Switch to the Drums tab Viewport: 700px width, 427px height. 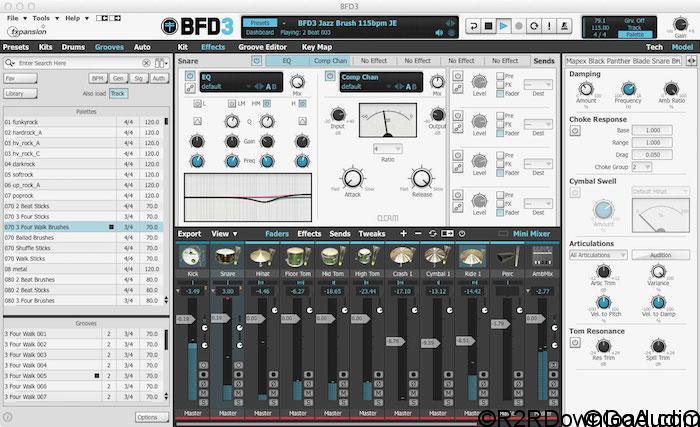pos(73,47)
